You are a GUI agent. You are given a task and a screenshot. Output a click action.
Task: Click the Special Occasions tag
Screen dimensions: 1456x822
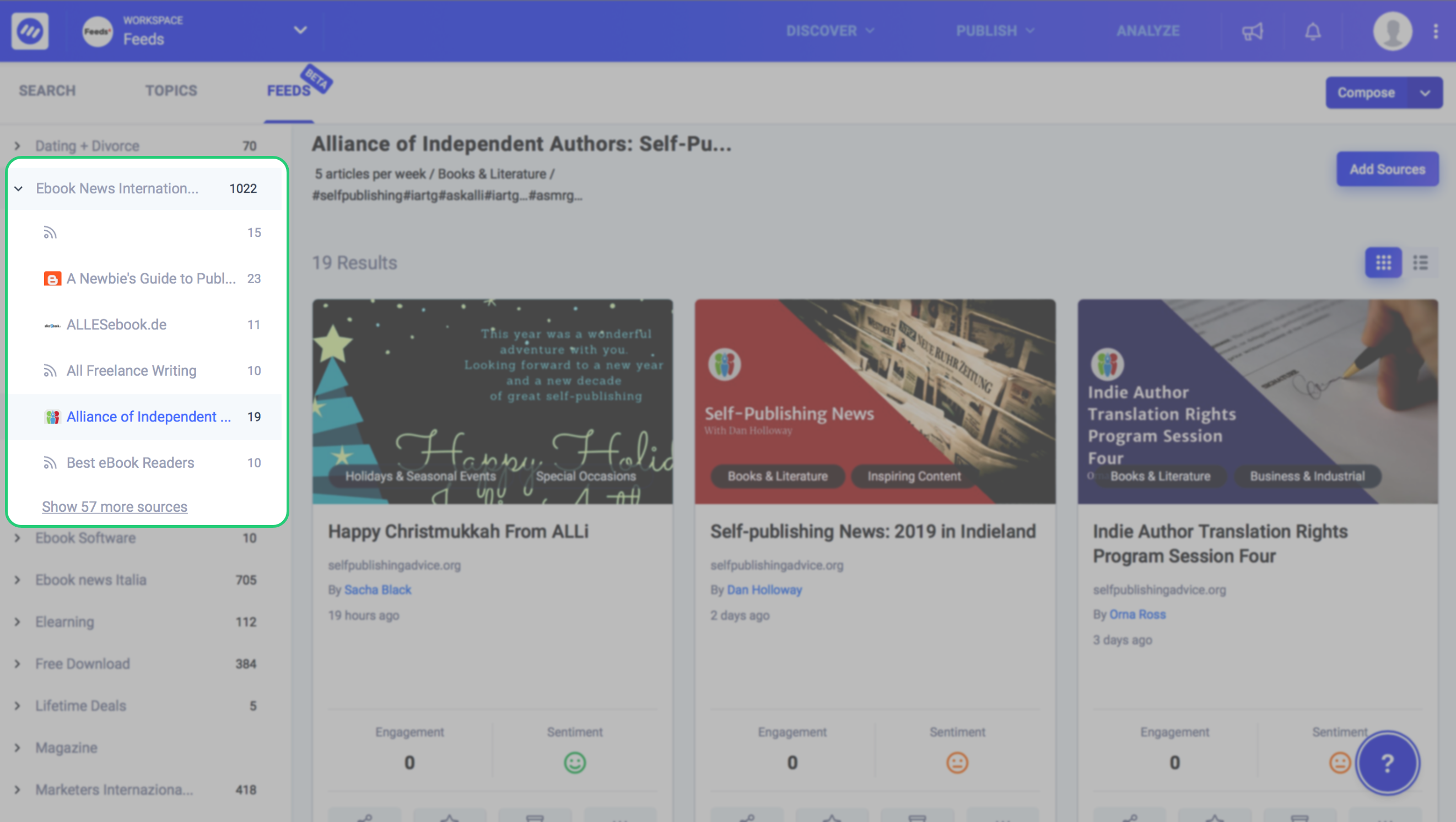click(x=586, y=476)
